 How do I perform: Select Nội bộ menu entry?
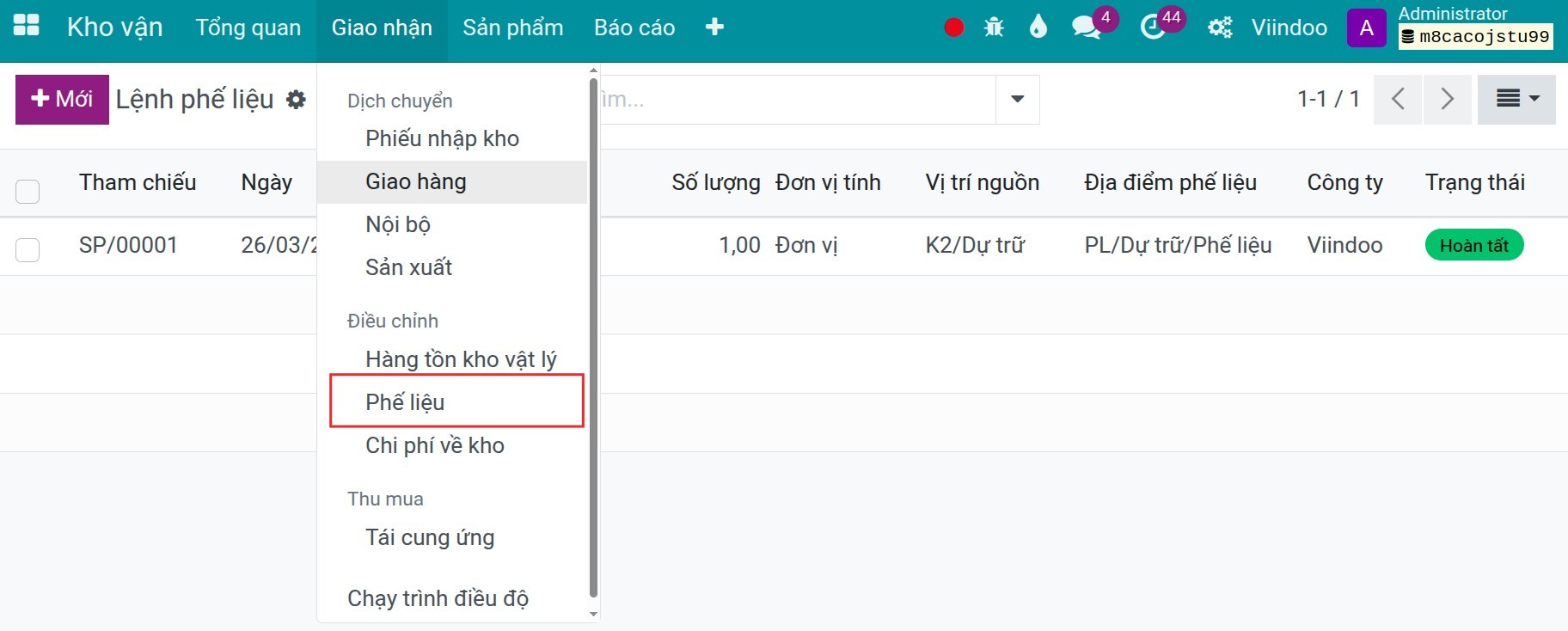(x=452, y=224)
